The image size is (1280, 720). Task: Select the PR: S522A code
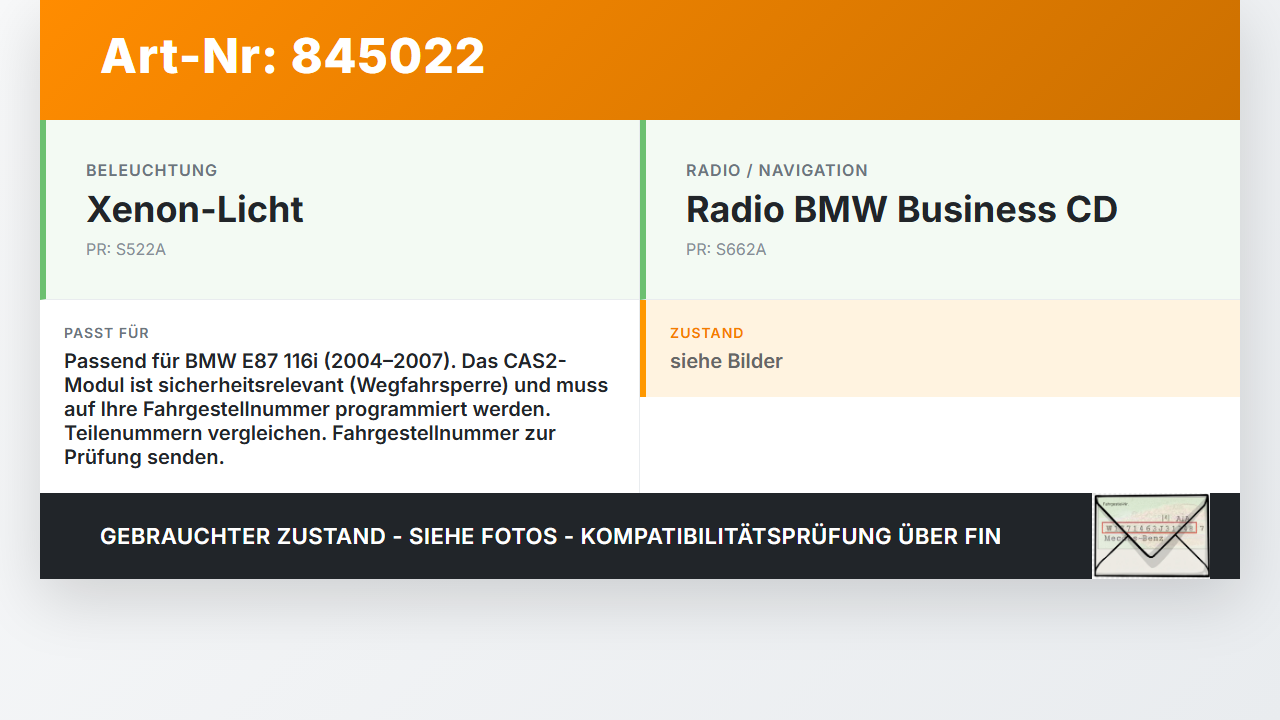click(126, 249)
